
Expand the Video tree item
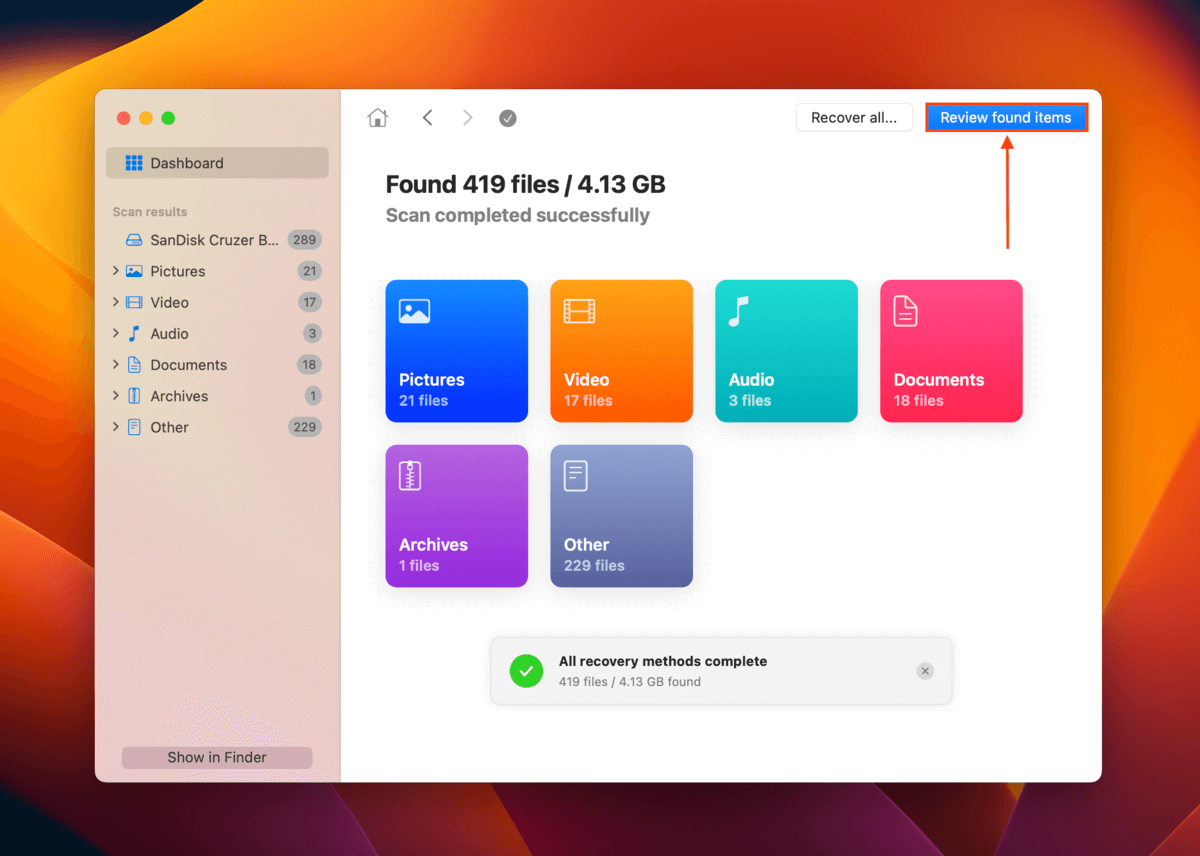pos(116,302)
